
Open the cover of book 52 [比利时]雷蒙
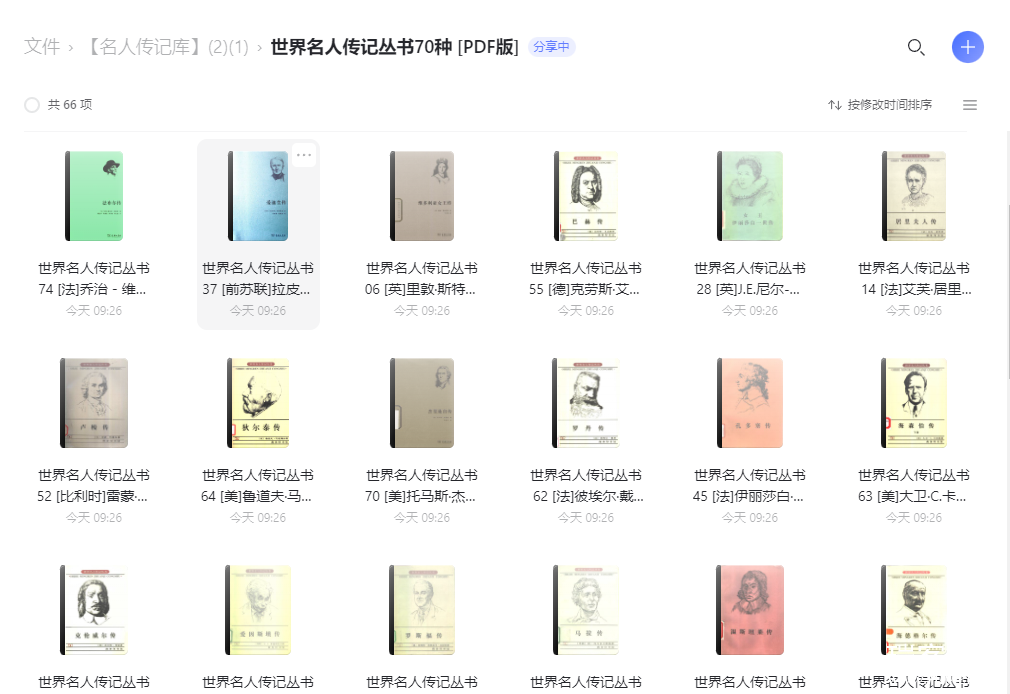[x=94, y=403]
